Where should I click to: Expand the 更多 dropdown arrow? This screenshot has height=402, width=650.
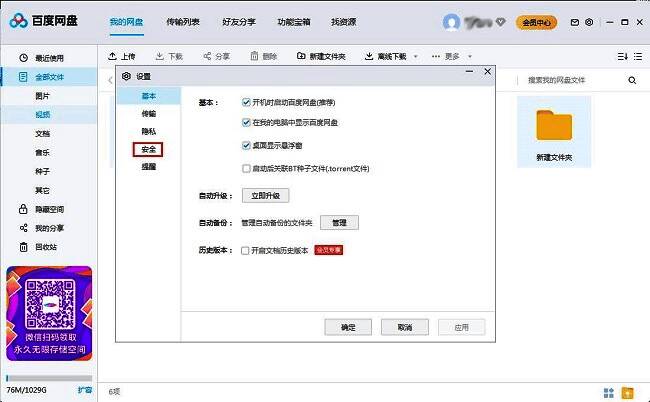coord(470,56)
